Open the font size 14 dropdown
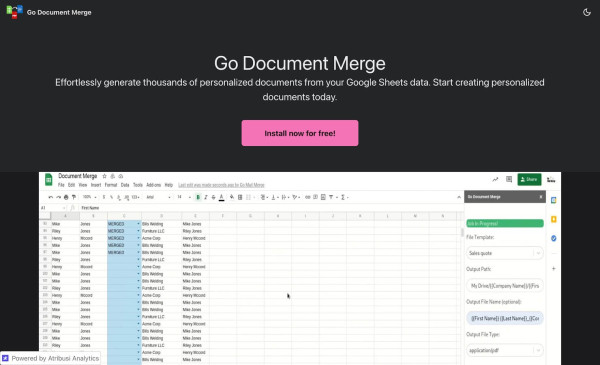 184,197
